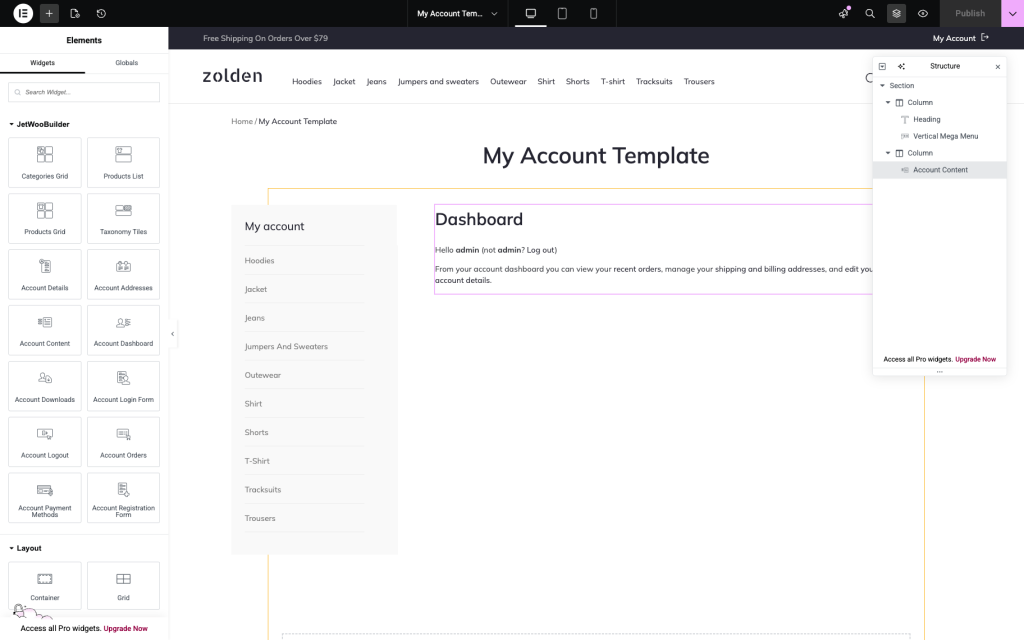Collapse the JetWooBuilder widget category
This screenshot has width=1024, height=640.
pos(39,124)
